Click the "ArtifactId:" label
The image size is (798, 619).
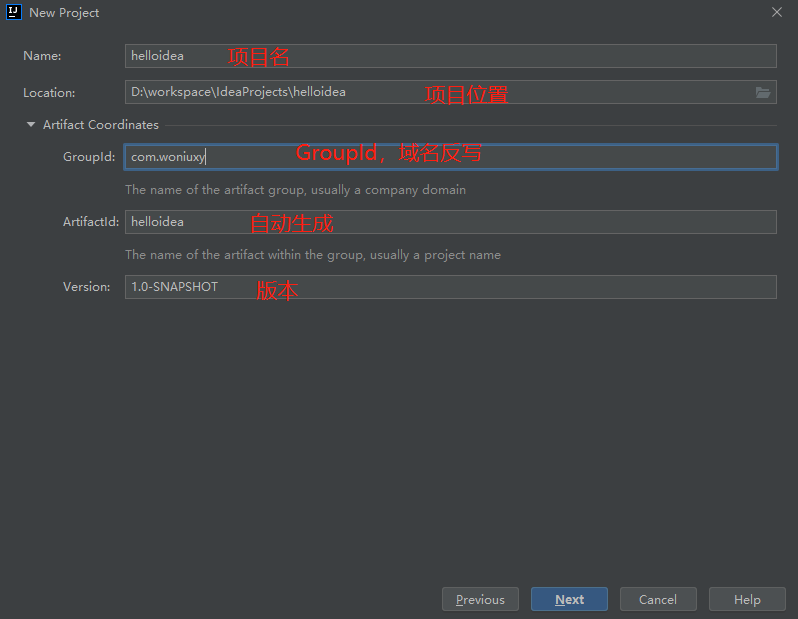(91, 222)
